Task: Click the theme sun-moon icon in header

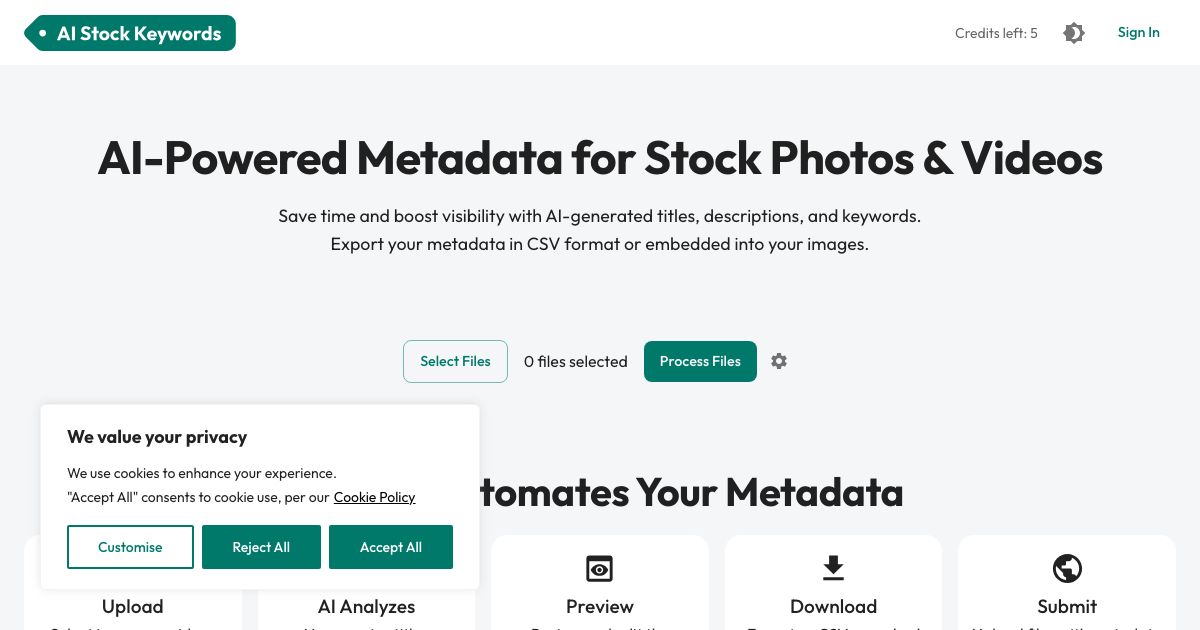Action: coord(1073,32)
